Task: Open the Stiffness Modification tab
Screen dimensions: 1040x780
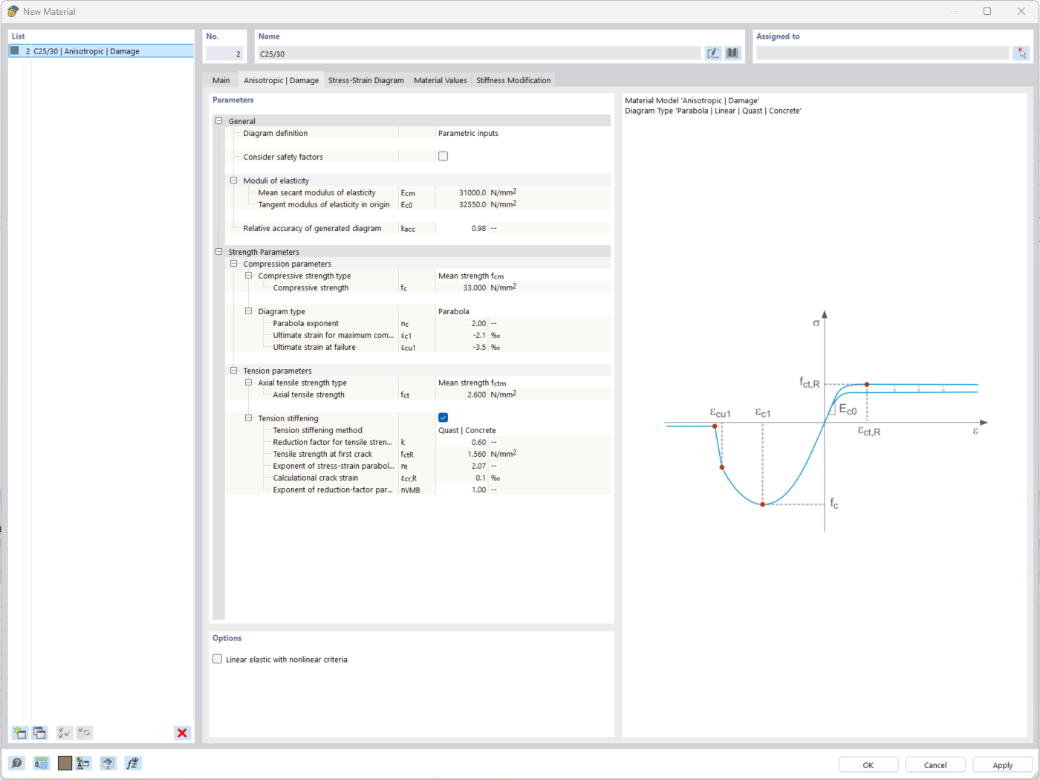Action: coord(513,80)
